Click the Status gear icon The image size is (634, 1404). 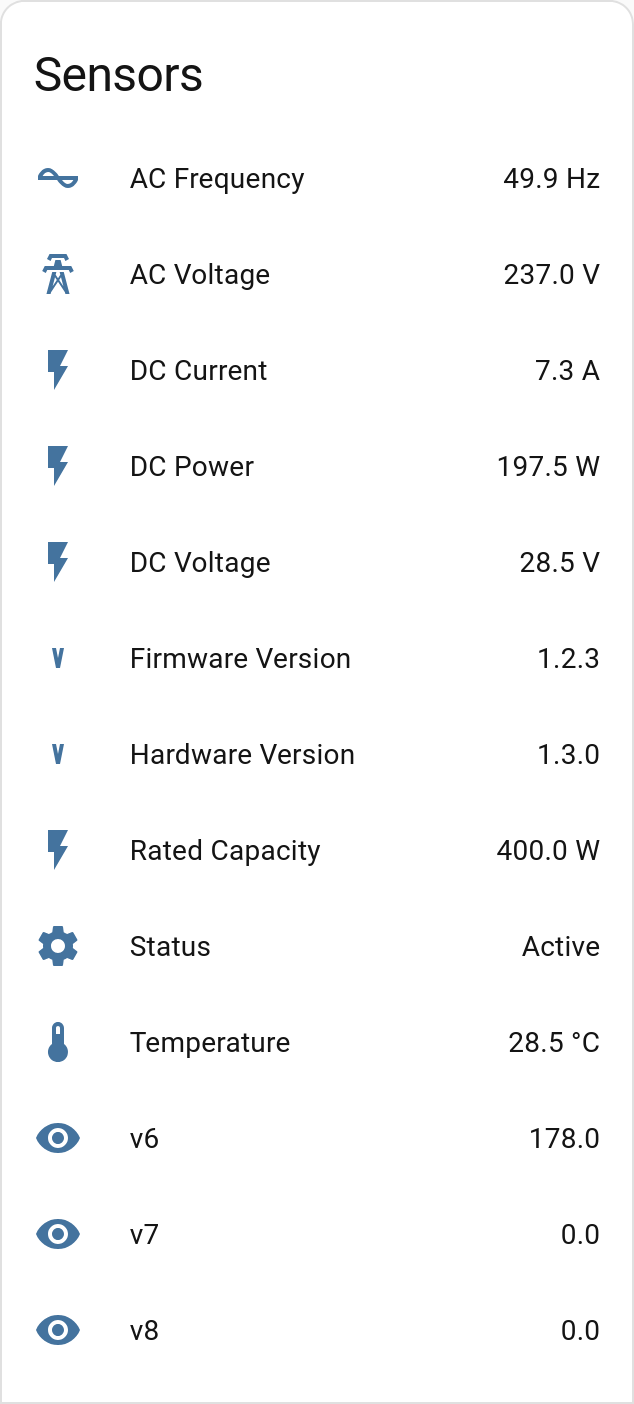tap(58, 947)
